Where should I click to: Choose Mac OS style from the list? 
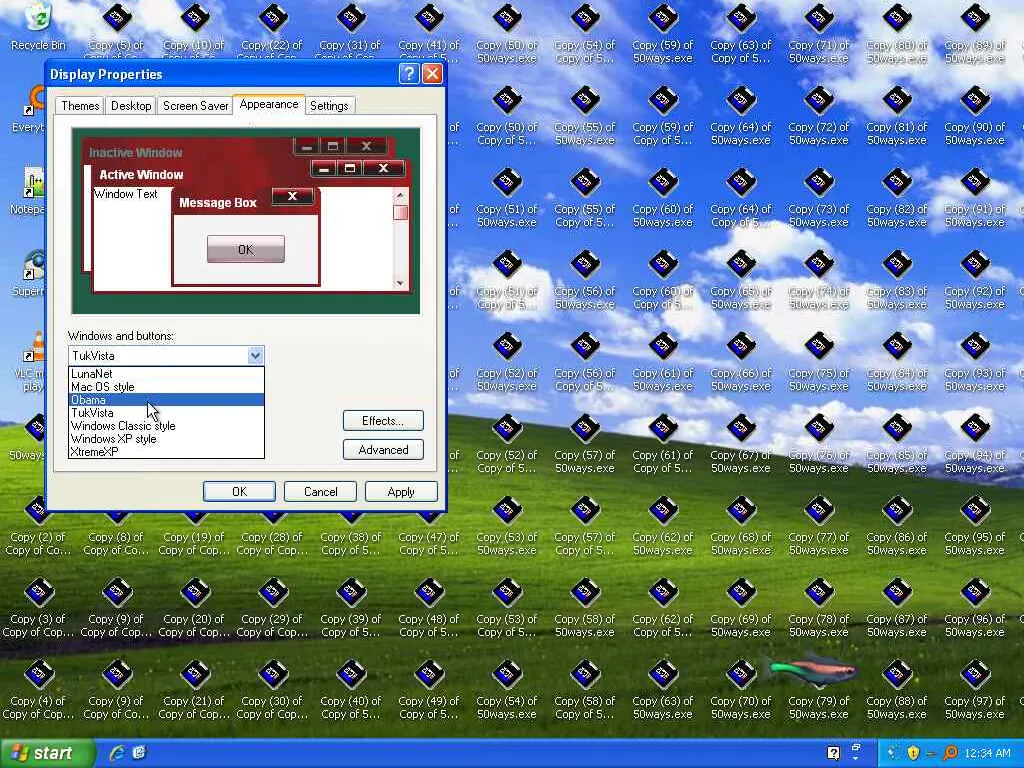point(167,387)
